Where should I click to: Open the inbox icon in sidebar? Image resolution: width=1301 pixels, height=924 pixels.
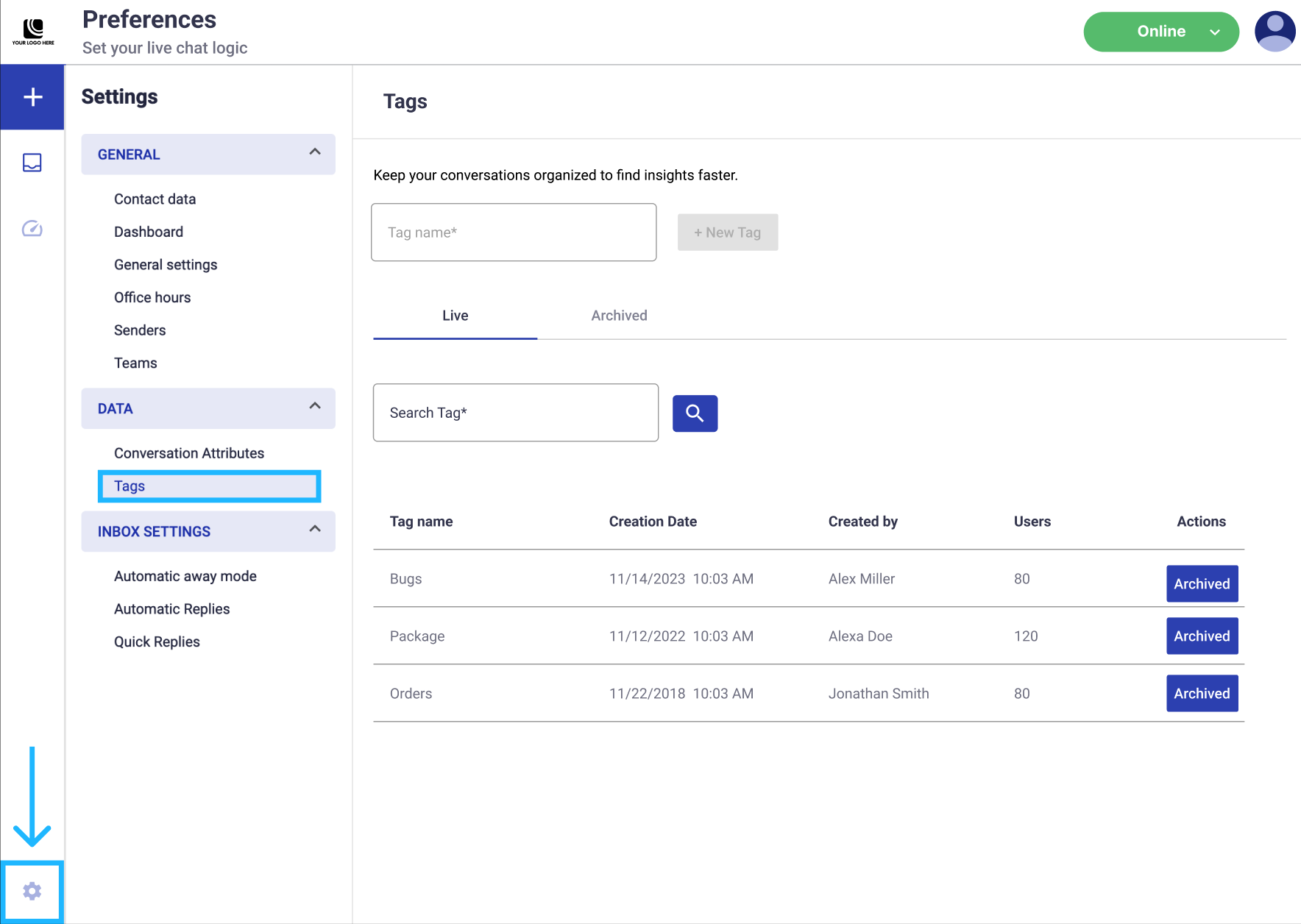(32, 163)
